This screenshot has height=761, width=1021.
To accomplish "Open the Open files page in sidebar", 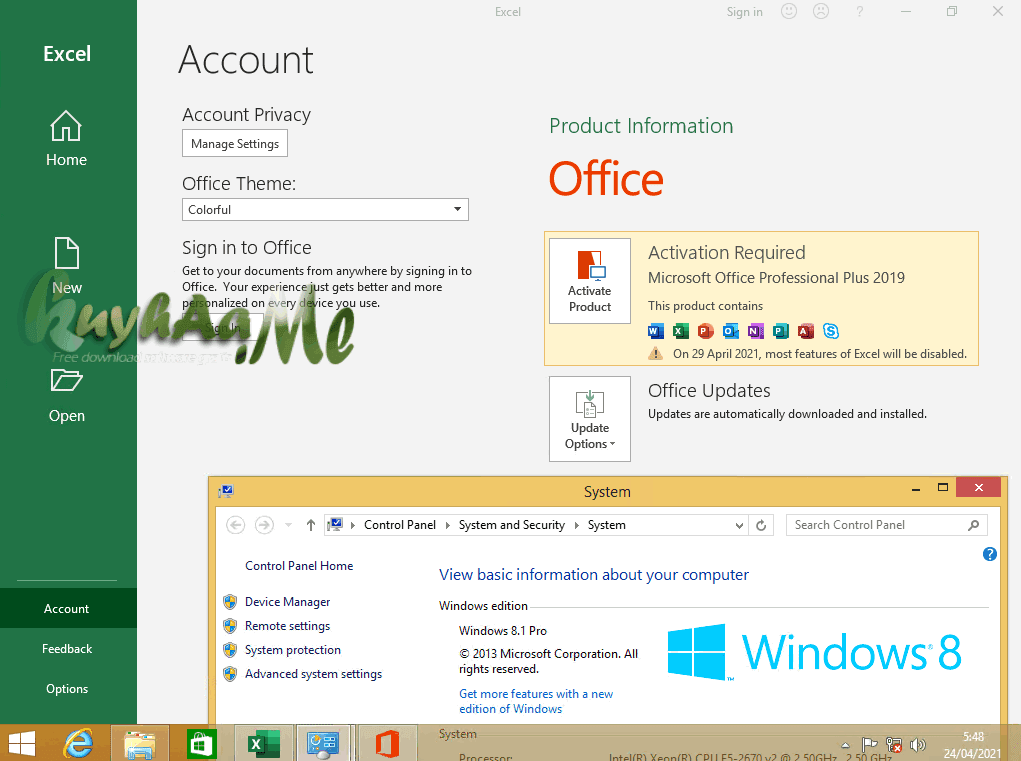I will click(66, 395).
